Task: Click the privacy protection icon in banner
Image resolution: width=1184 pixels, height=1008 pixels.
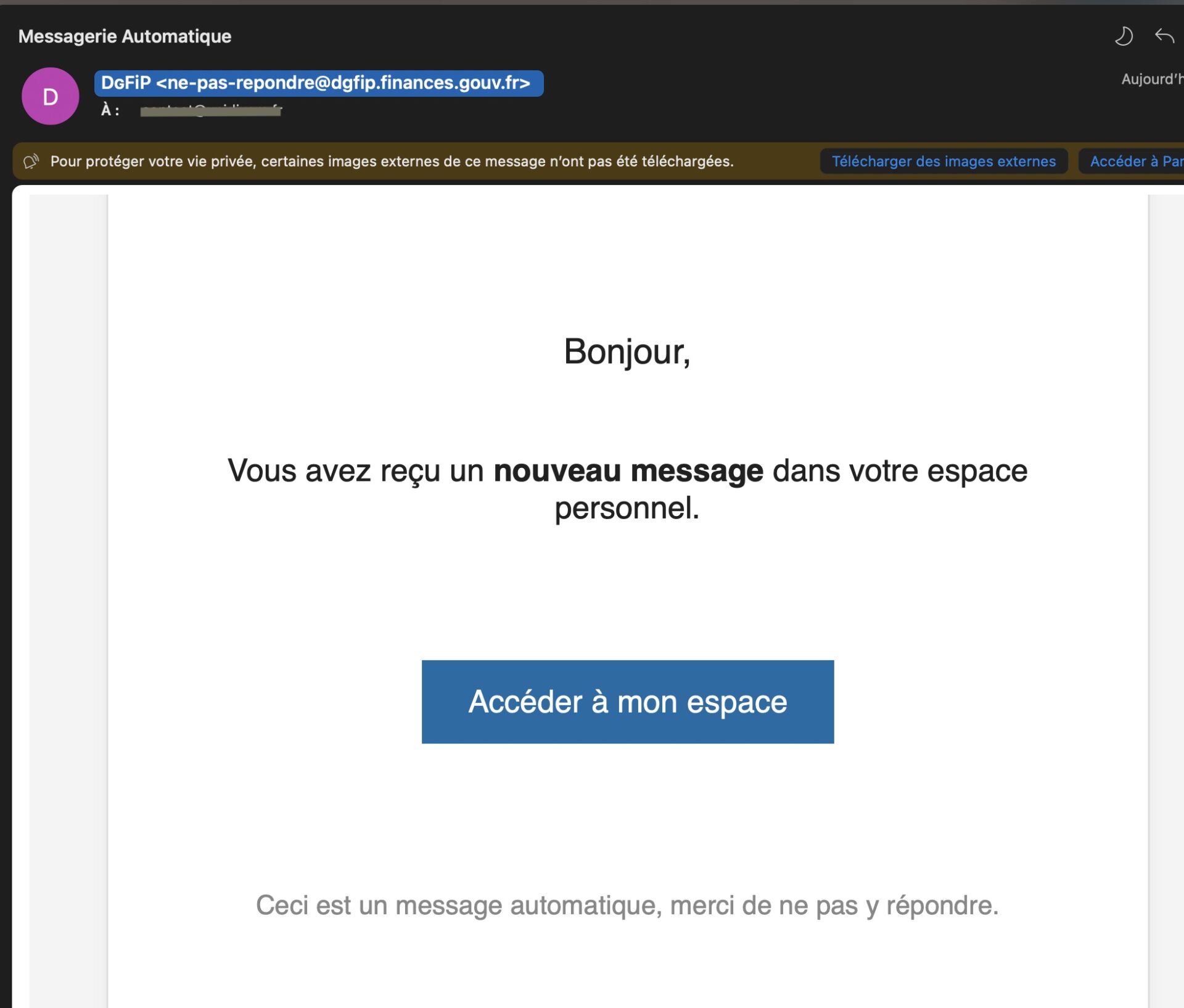Action: [x=31, y=162]
